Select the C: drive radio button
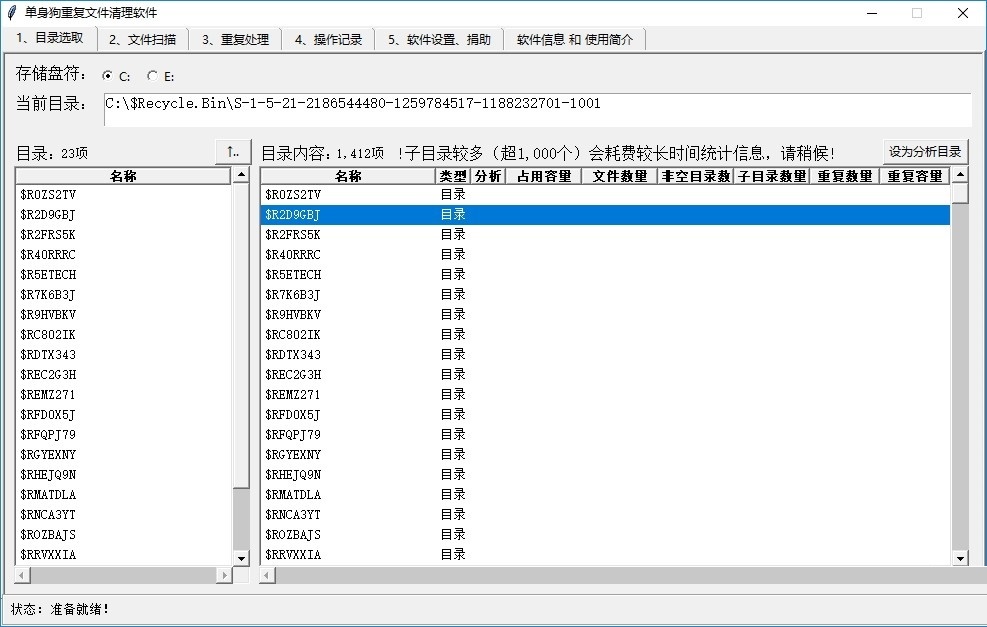Viewport: 987px width, 627px height. 107,75
